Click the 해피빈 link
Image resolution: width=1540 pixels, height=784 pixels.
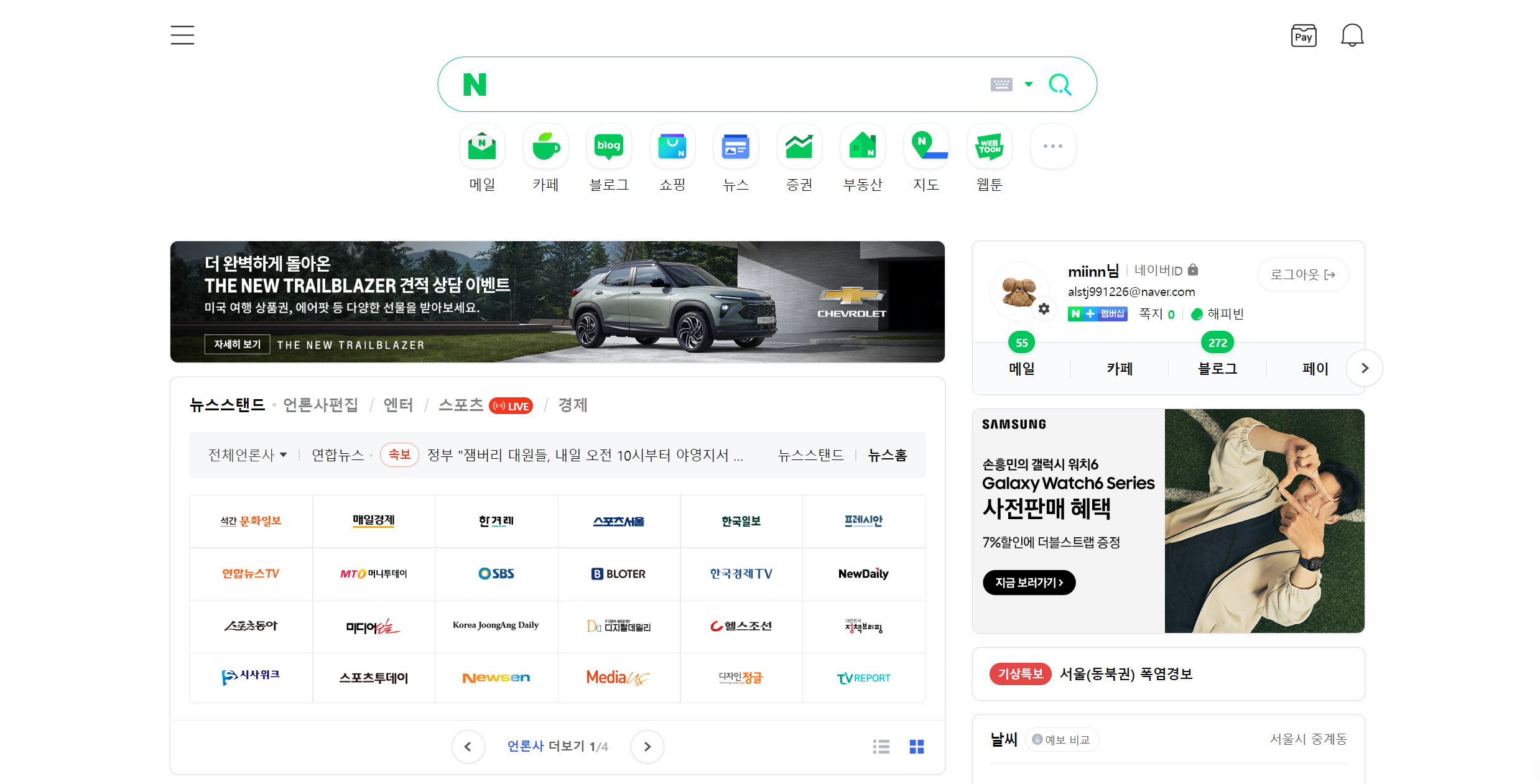1217,314
